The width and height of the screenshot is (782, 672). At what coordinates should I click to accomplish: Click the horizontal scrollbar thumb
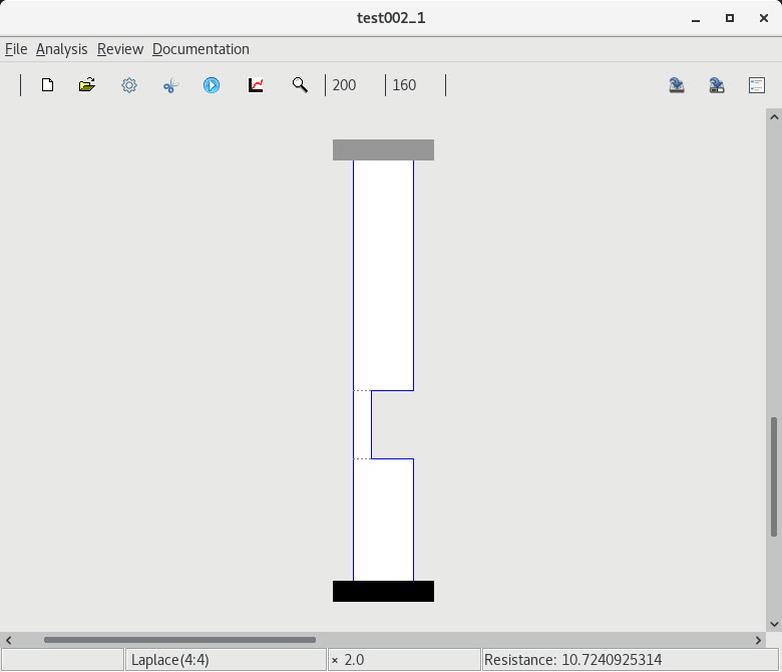(180, 640)
